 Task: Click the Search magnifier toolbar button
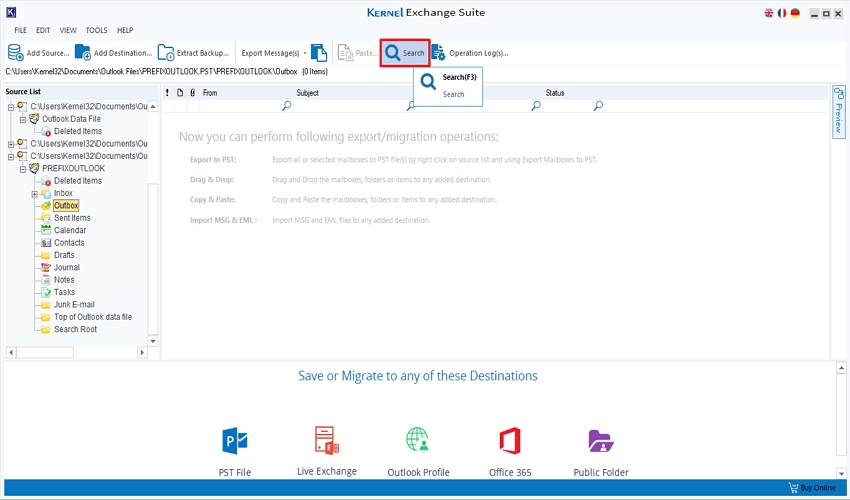pyautogui.click(x=405, y=53)
